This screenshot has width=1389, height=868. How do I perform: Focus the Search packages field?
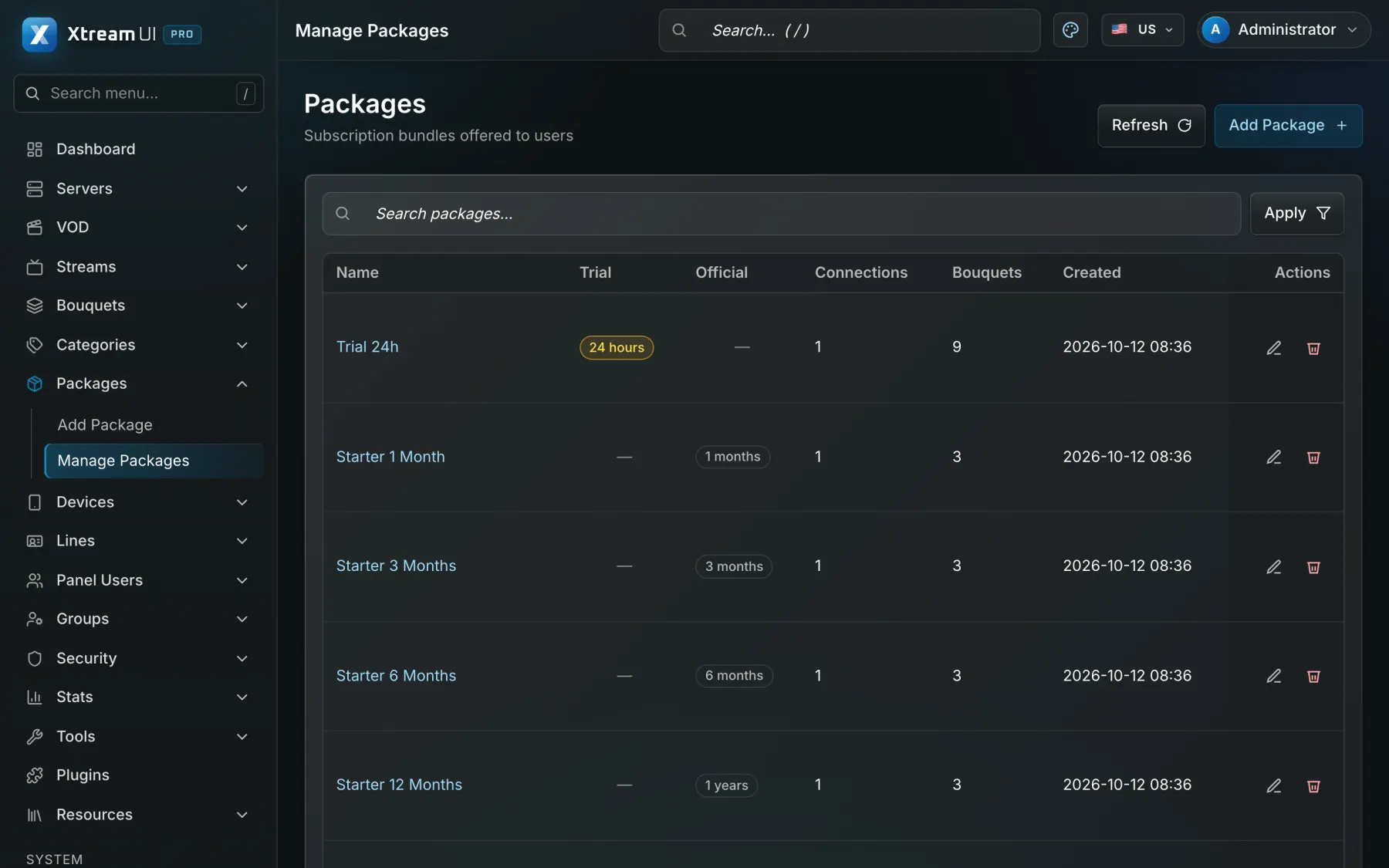pos(781,214)
